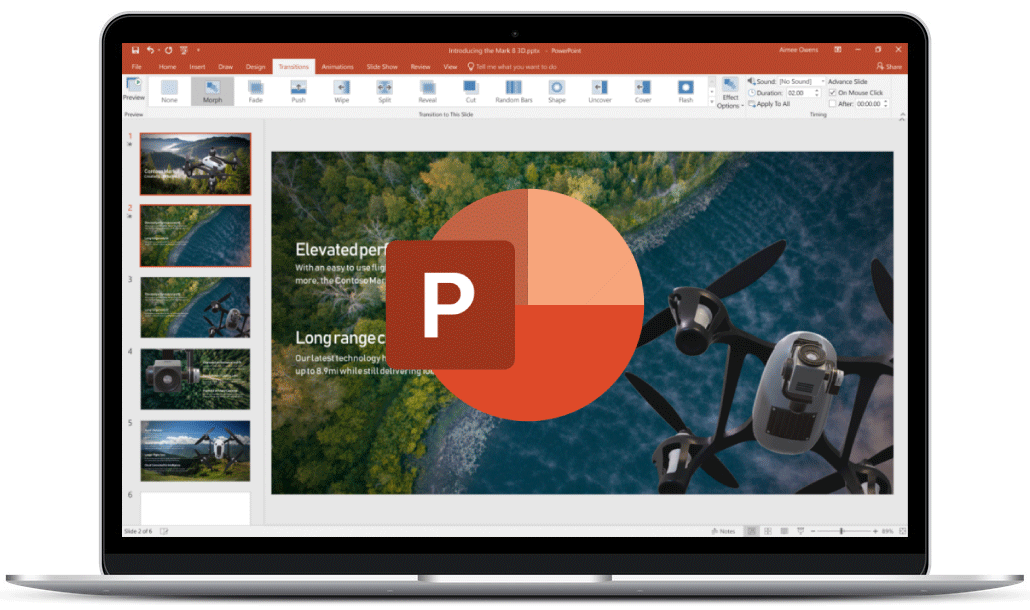Viewport: 1030px width, 610px height.
Task: Switch to the Insert tab
Action: (197, 66)
